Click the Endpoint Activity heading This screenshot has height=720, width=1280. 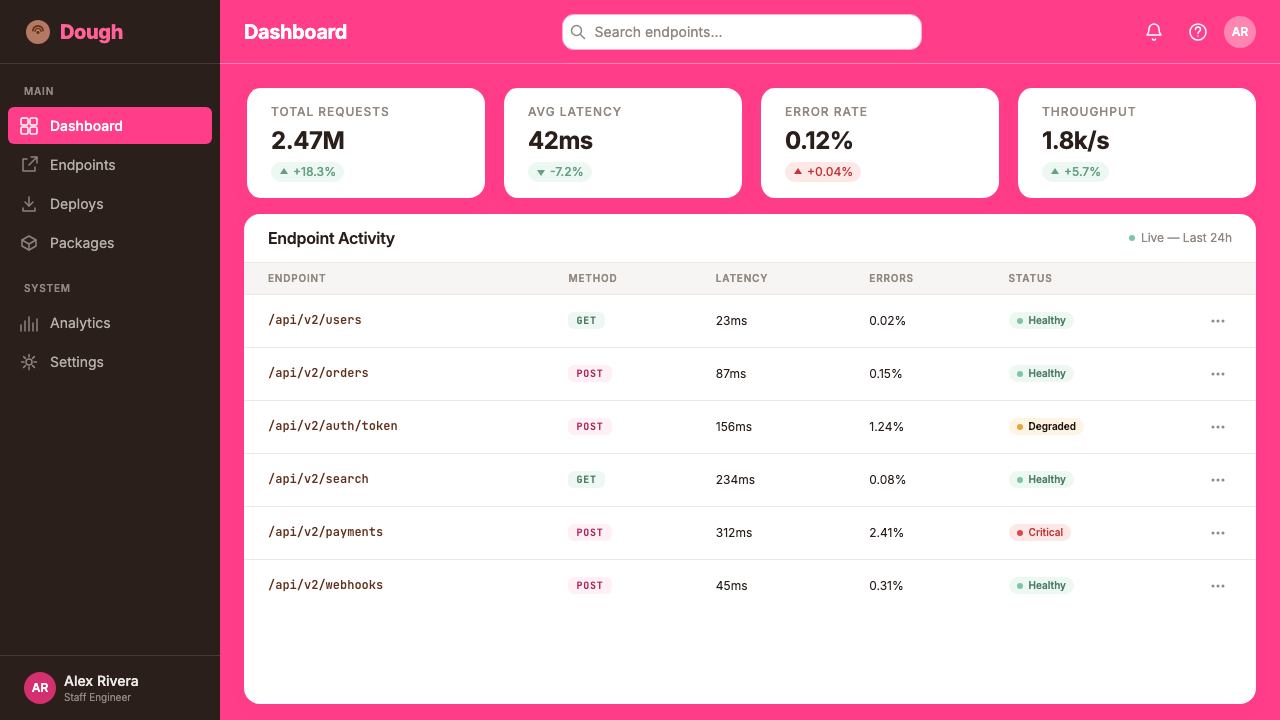[331, 238]
